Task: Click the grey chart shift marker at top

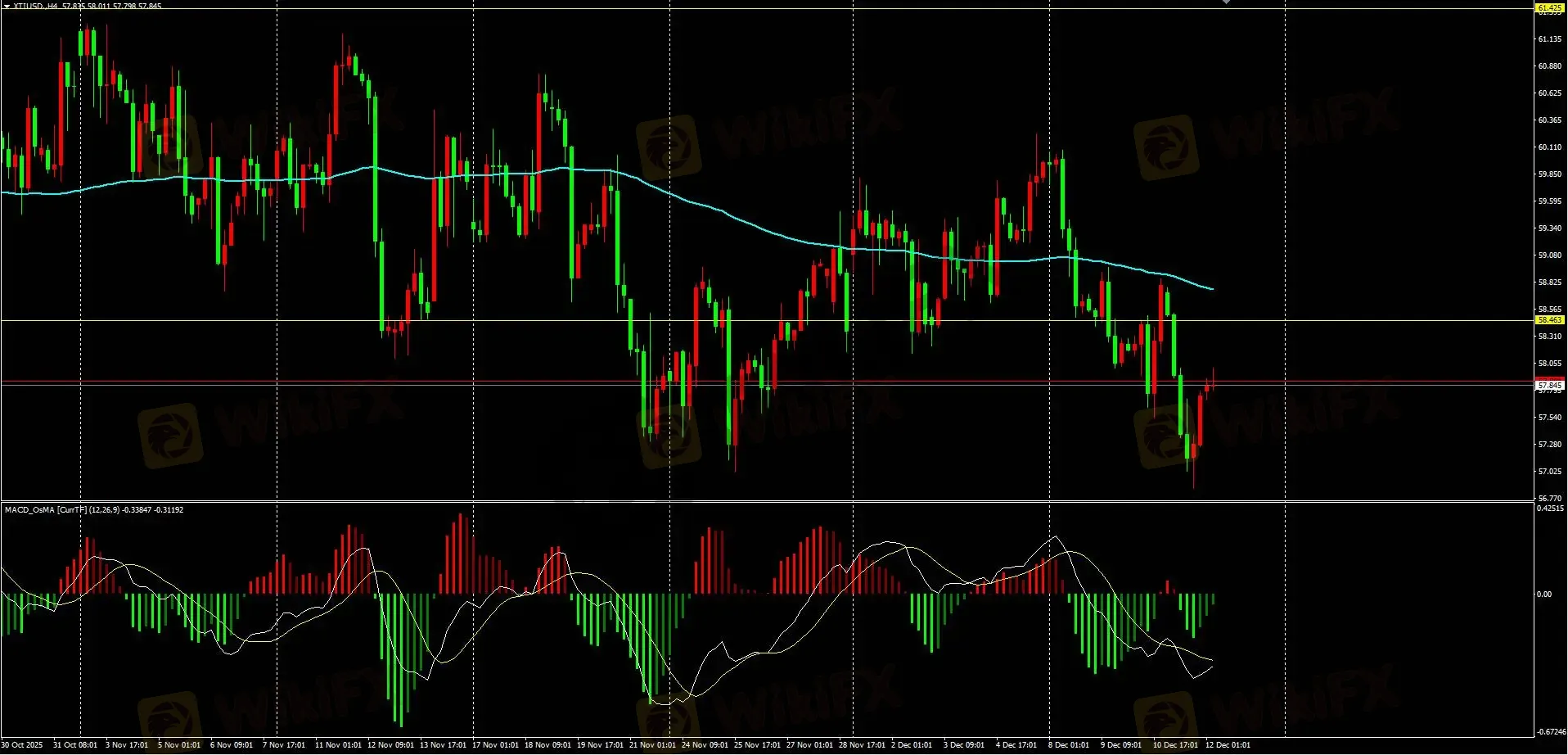Action: [x=1226, y=2]
